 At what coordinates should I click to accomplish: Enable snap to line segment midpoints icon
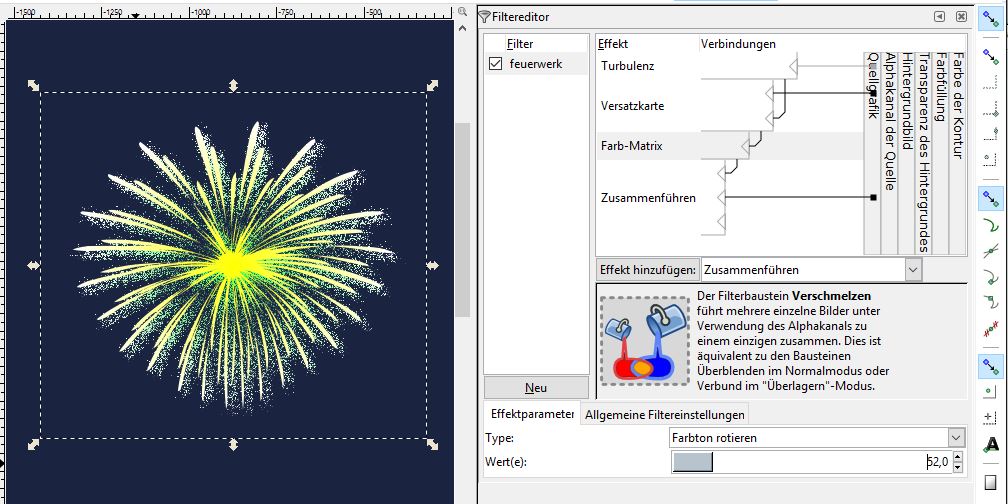click(990, 327)
